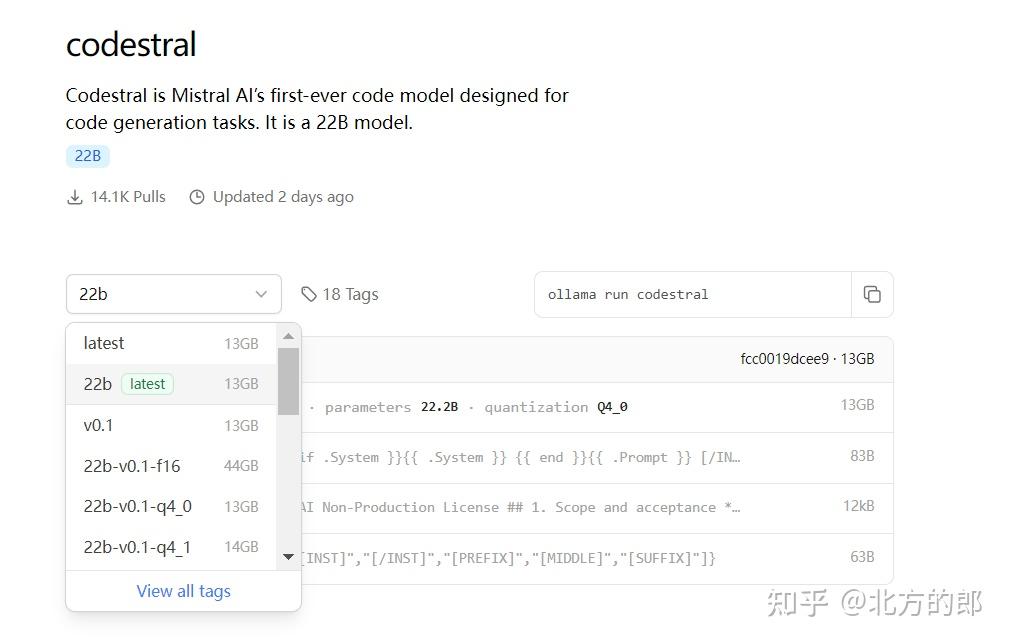
Task: Click the copy icon on the command box
Action: coord(872,294)
